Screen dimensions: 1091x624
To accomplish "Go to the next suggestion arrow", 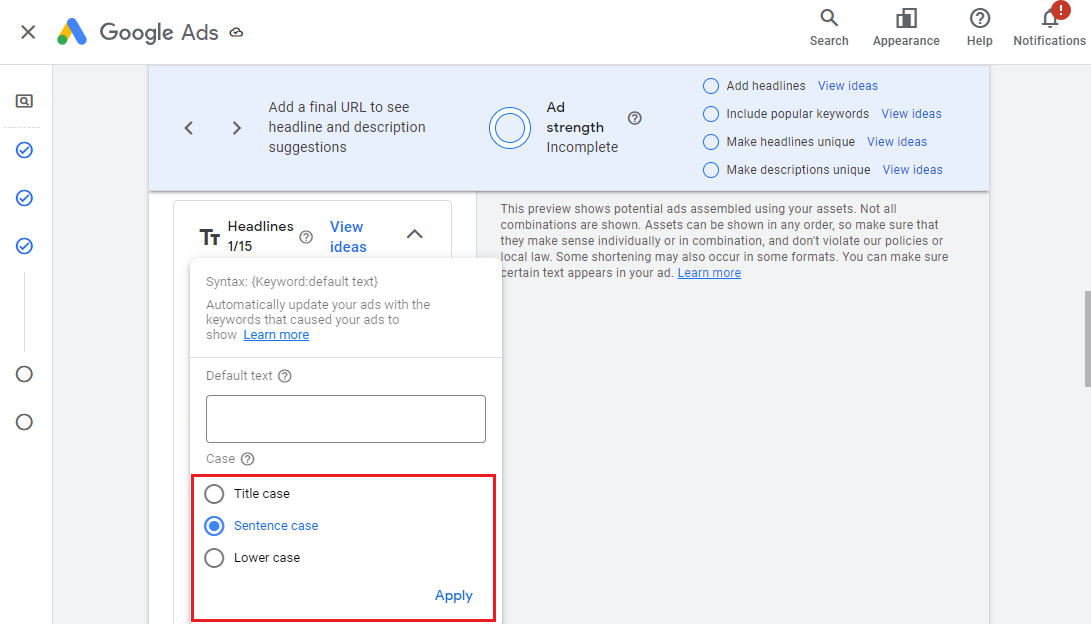I will coord(237,128).
